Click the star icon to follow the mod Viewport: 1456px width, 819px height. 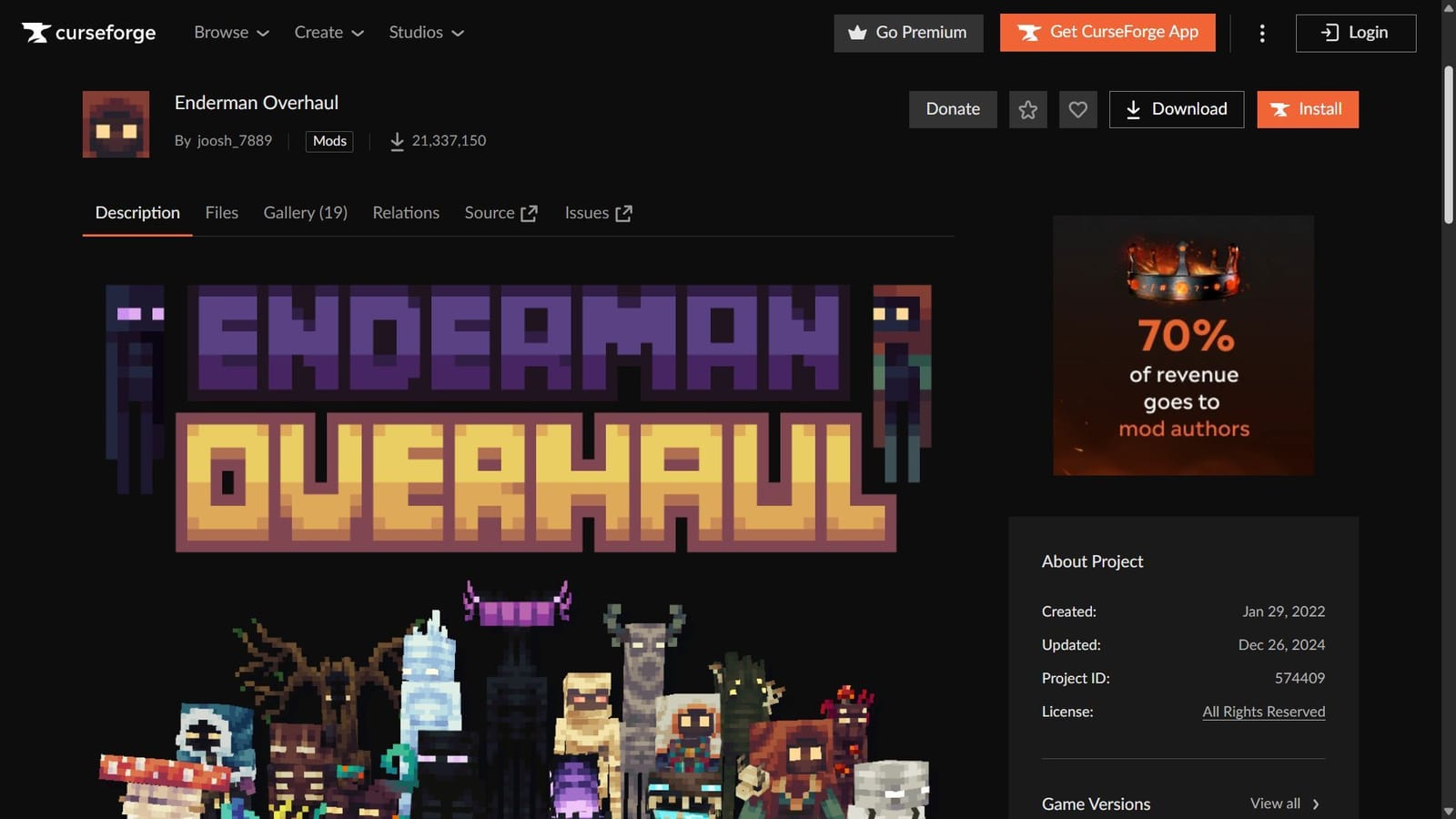click(x=1027, y=109)
